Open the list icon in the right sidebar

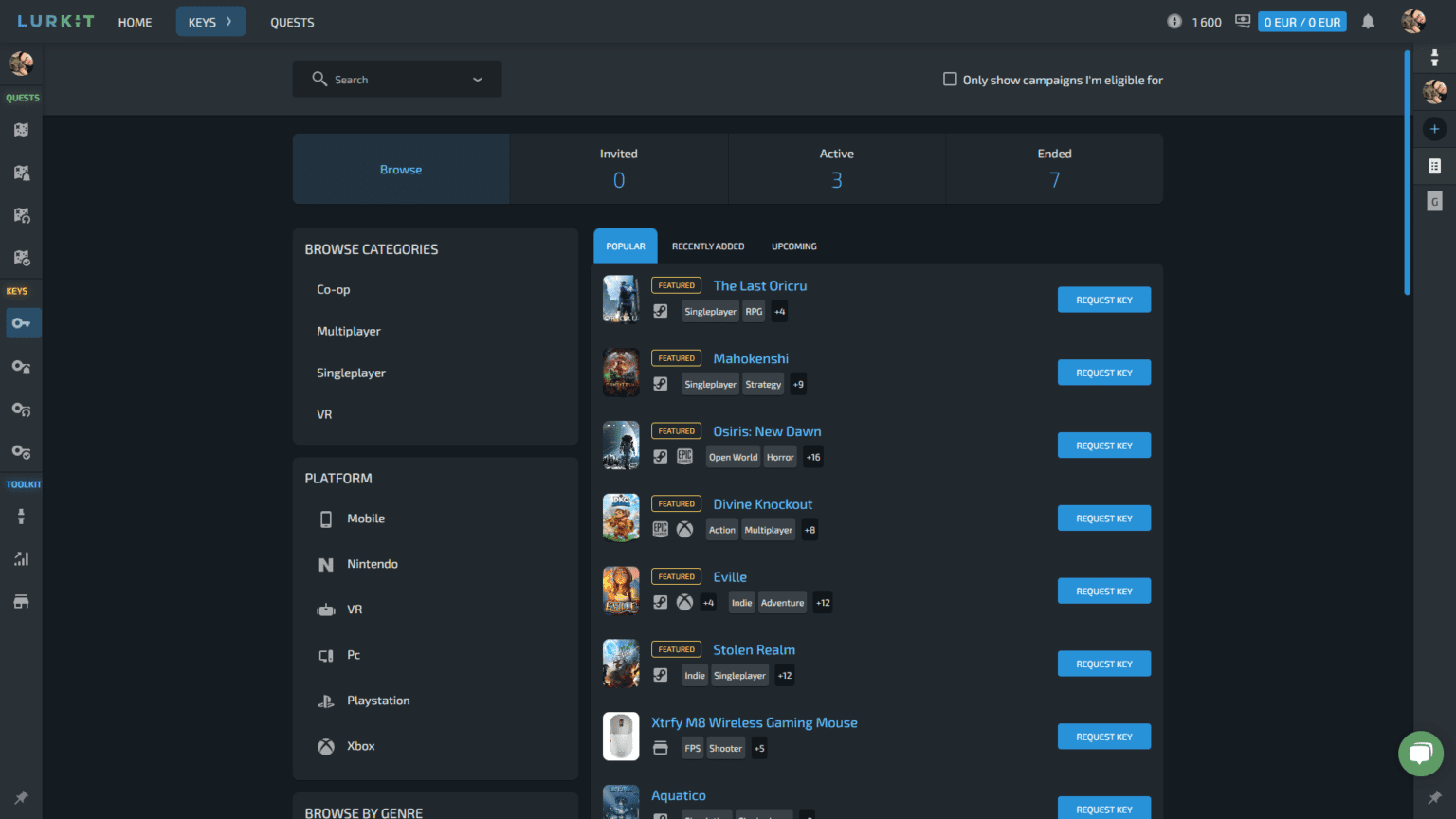coord(1434,166)
